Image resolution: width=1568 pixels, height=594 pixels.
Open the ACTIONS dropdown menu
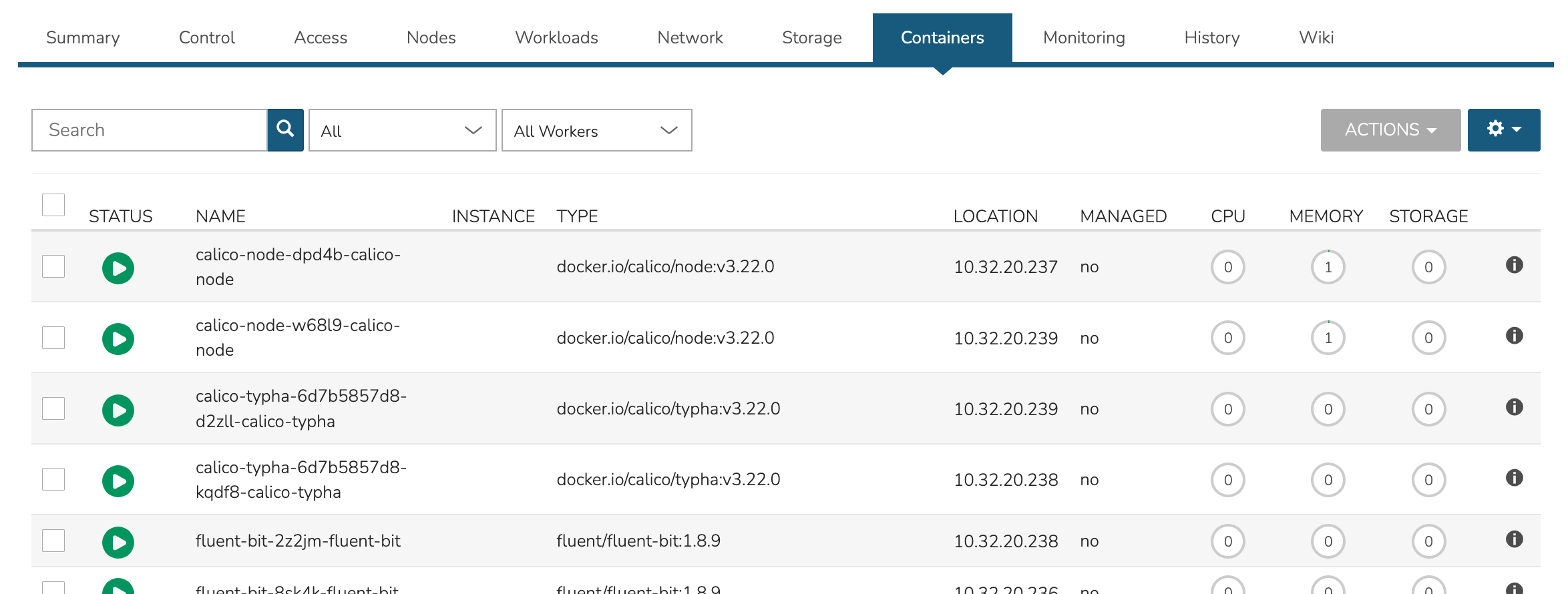click(1390, 129)
